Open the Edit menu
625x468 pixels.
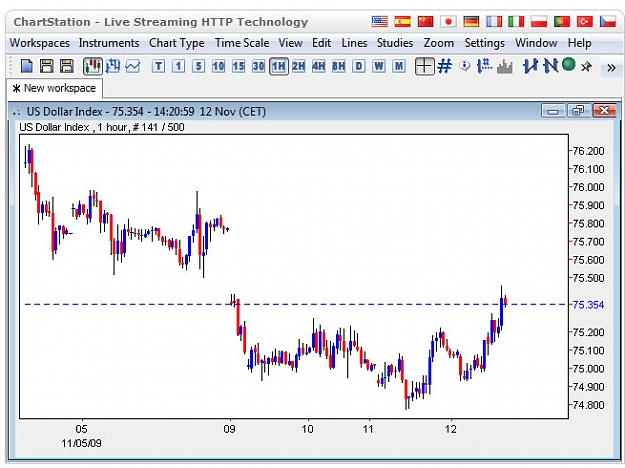pyautogui.click(x=321, y=43)
